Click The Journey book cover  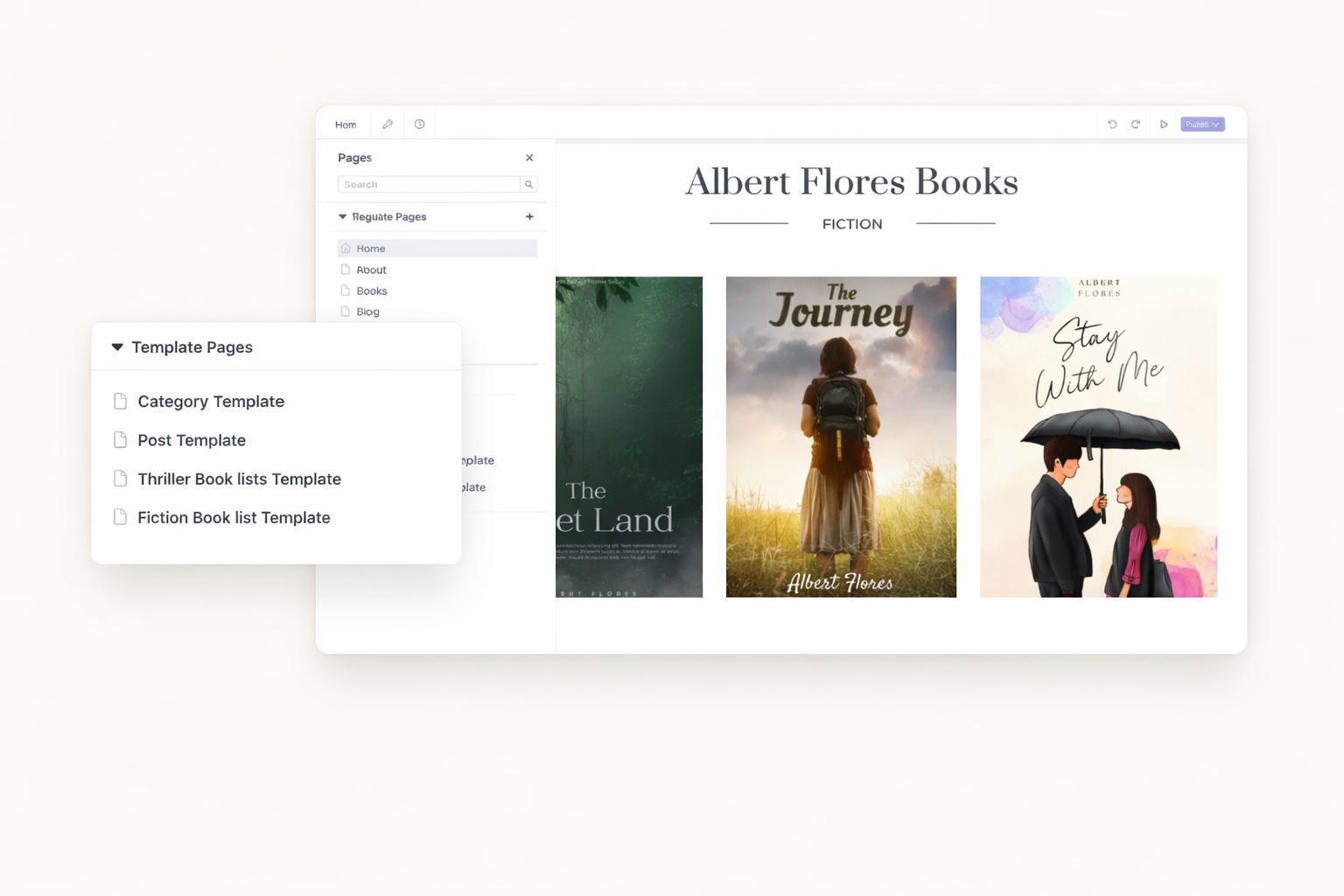841,437
